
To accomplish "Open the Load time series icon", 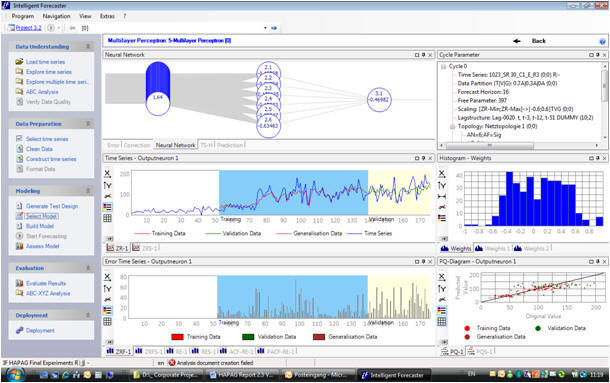I will coord(19,62).
